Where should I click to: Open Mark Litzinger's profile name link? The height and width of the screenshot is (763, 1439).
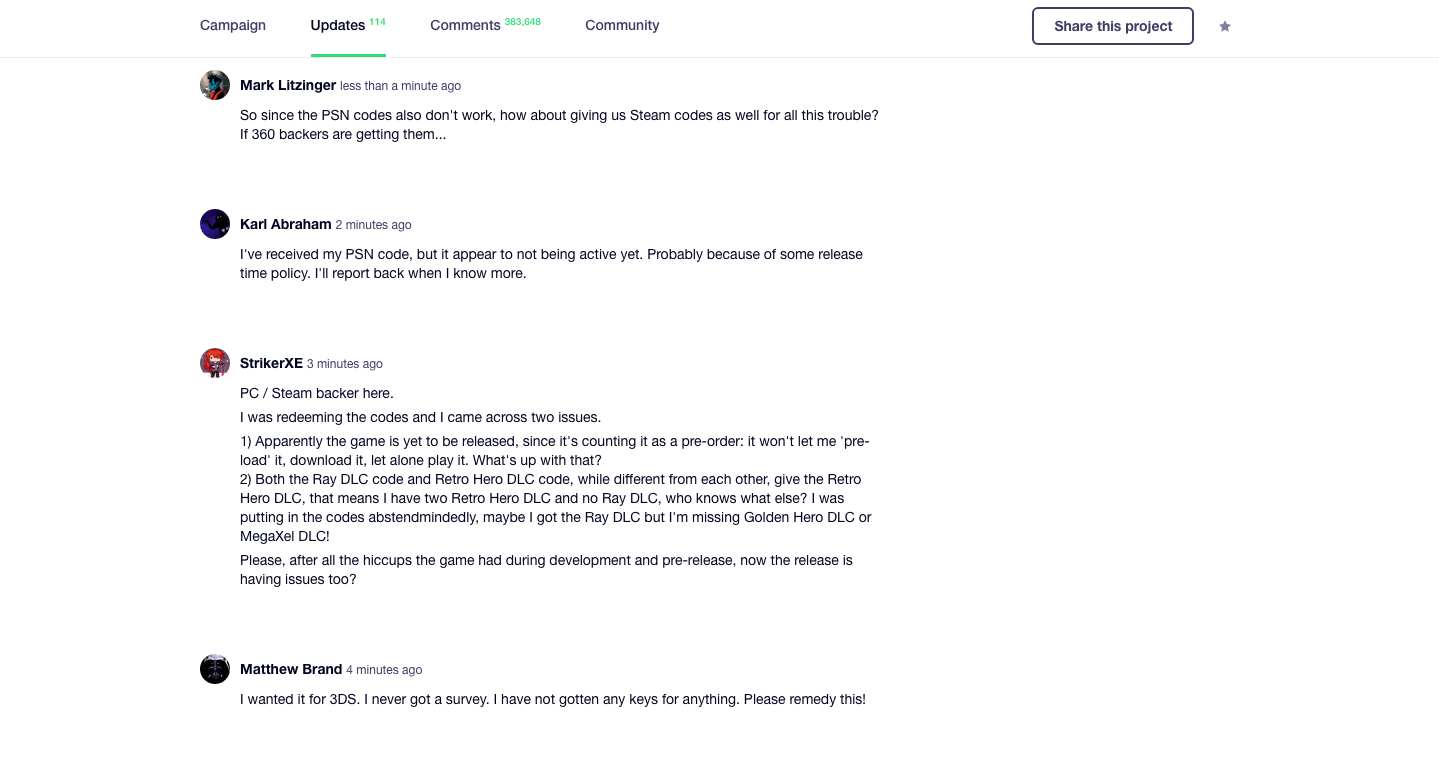click(x=288, y=86)
